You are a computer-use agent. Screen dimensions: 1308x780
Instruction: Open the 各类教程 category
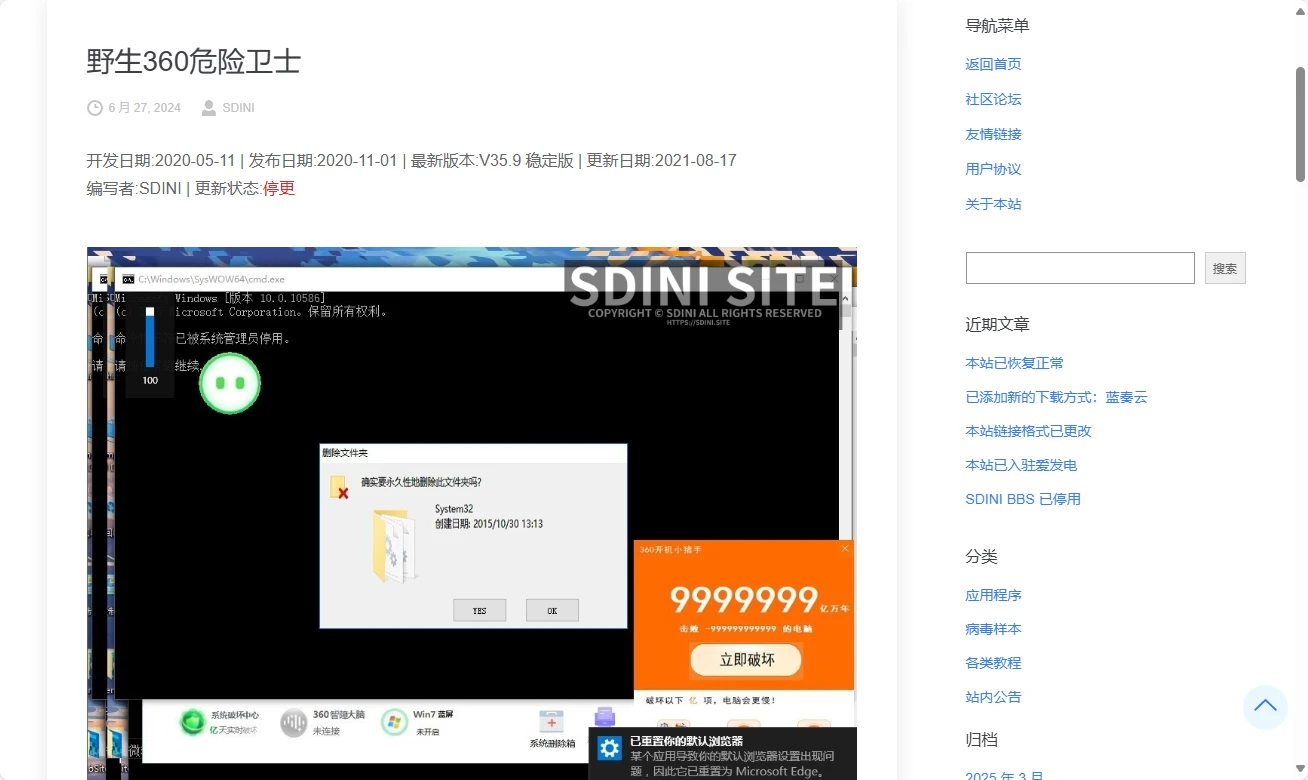[993, 663]
